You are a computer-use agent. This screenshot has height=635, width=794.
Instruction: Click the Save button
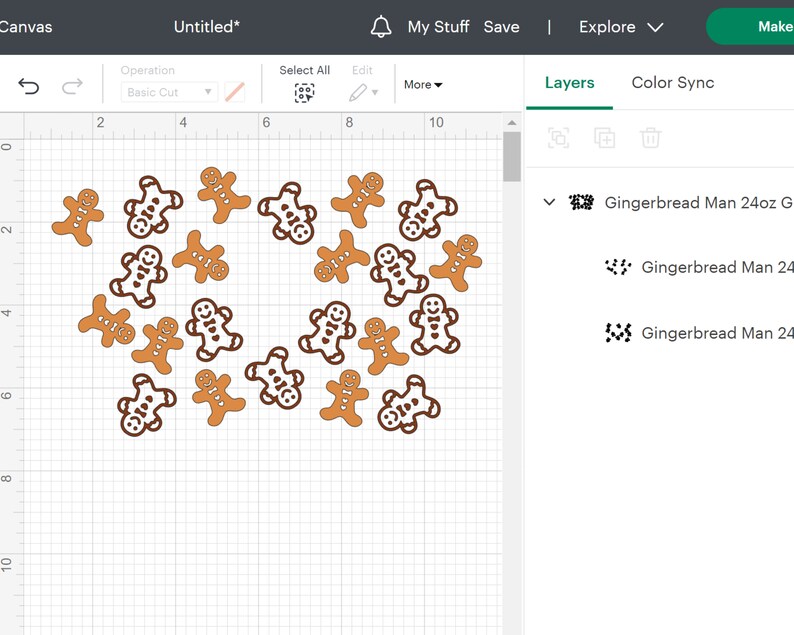[x=501, y=27]
